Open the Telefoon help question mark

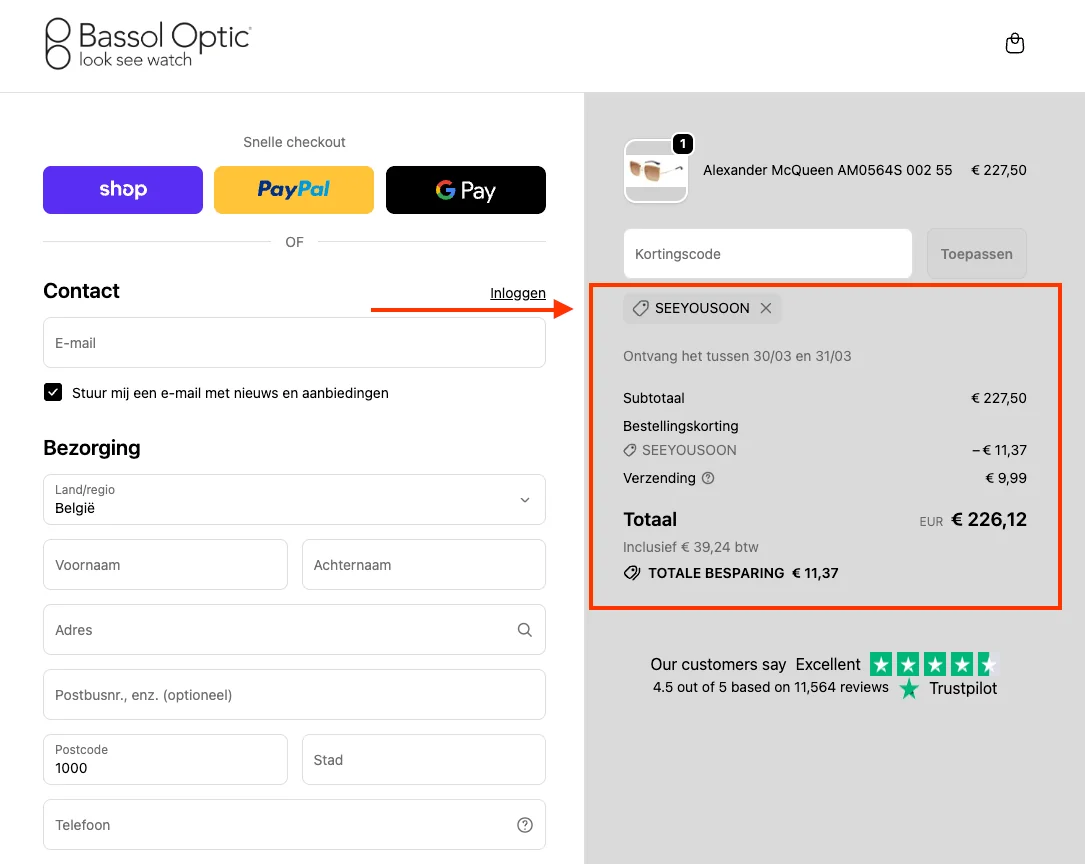[525, 825]
